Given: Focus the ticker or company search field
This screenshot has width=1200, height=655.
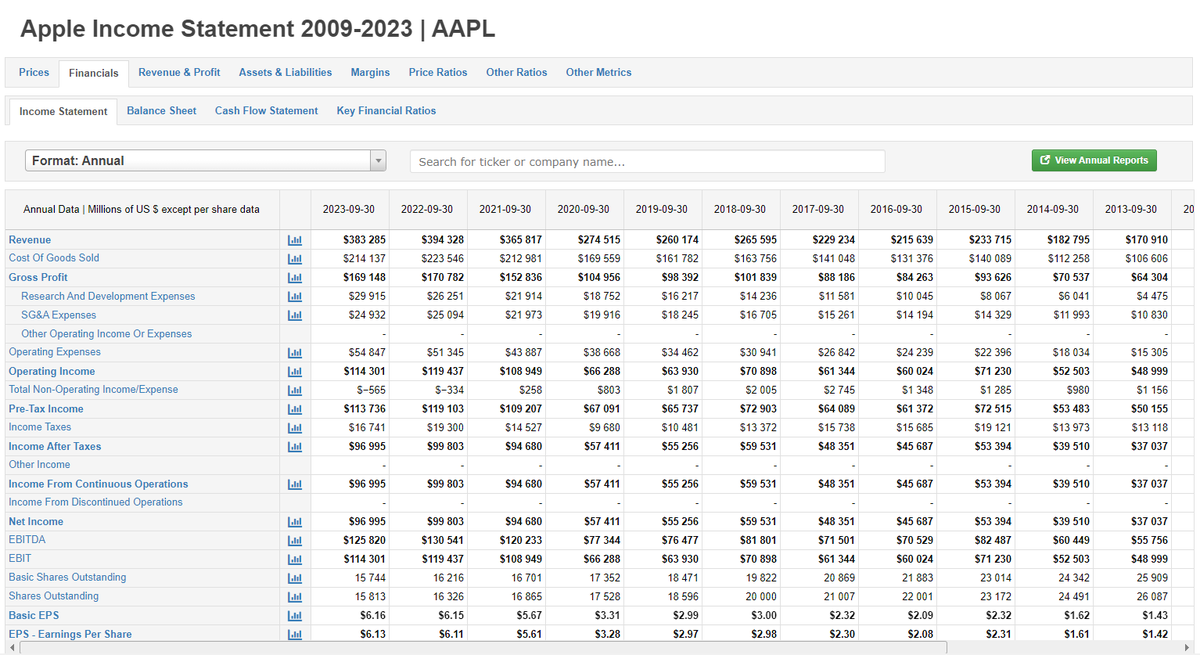Looking at the screenshot, I should pyautogui.click(x=647, y=161).
